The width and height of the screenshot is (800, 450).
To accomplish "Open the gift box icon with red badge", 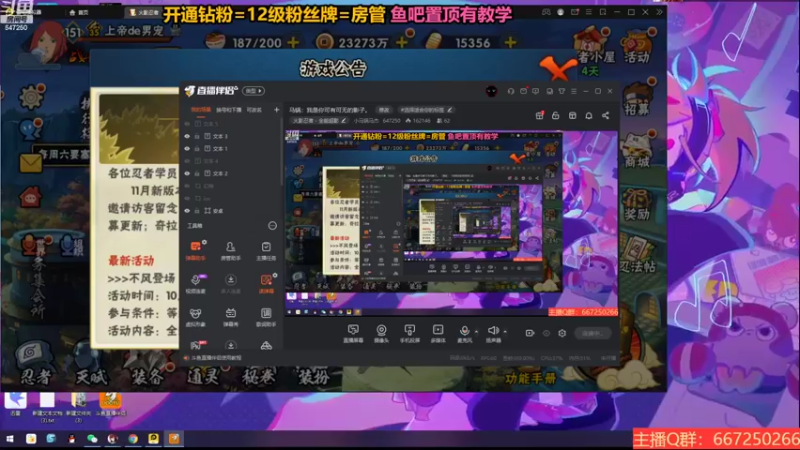I will (x=539, y=115).
